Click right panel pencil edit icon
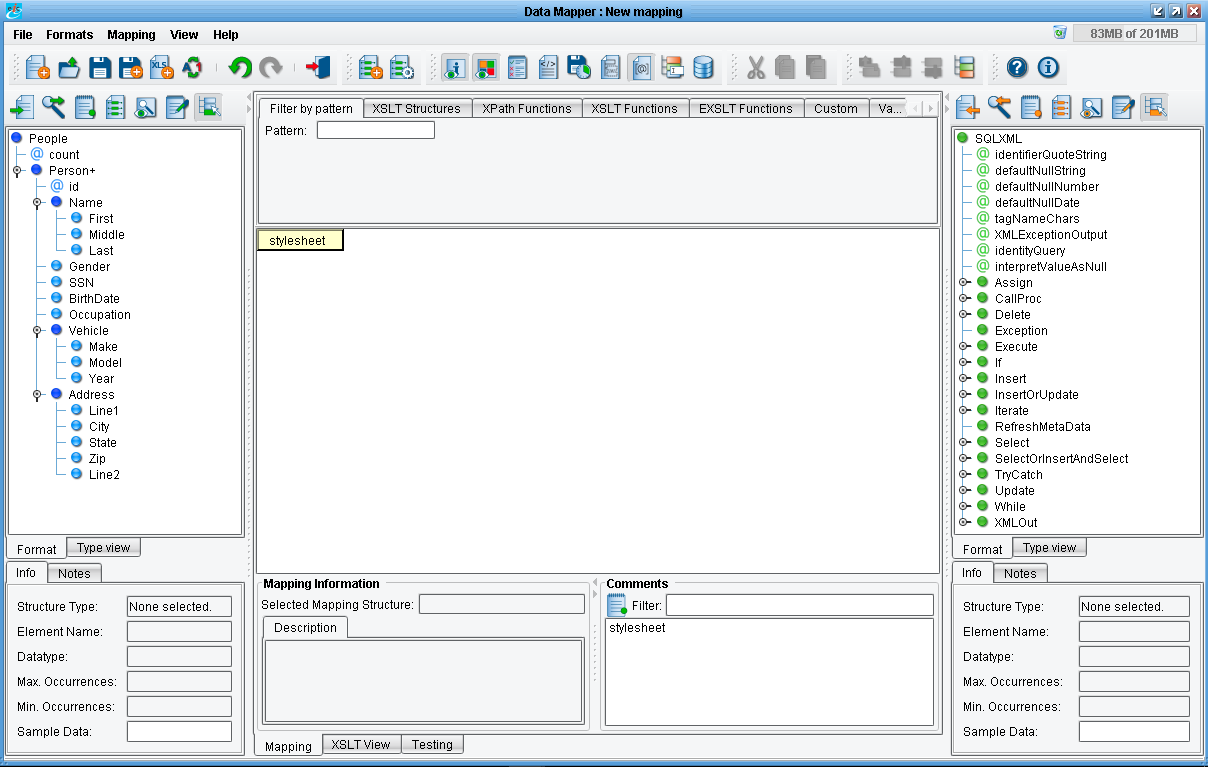This screenshot has height=767, width=1208. pyautogui.click(x=1123, y=107)
